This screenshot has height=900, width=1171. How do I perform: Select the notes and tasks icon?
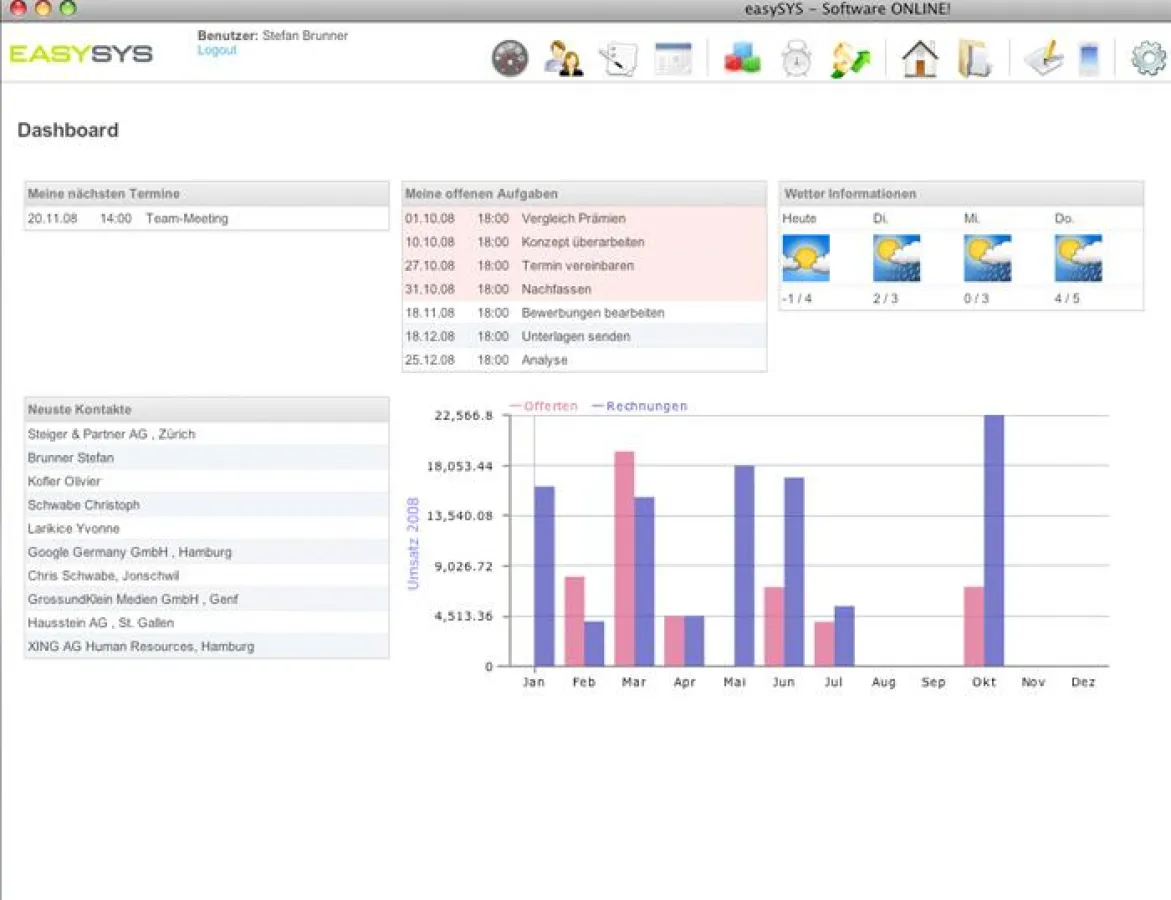pos(618,58)
